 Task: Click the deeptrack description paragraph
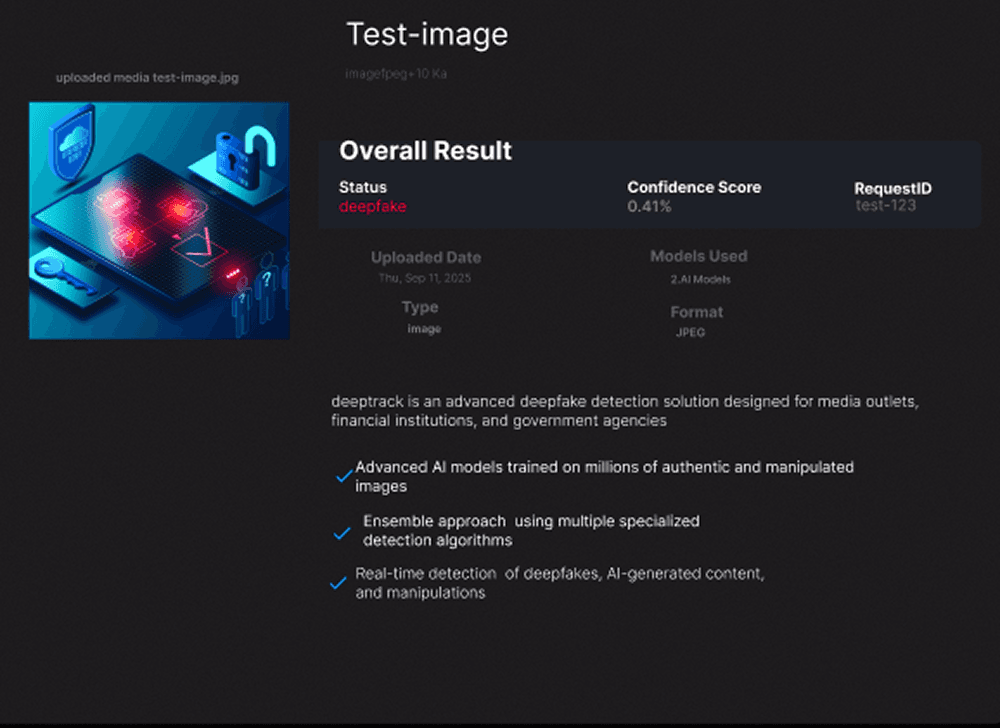tap(624, 411)
